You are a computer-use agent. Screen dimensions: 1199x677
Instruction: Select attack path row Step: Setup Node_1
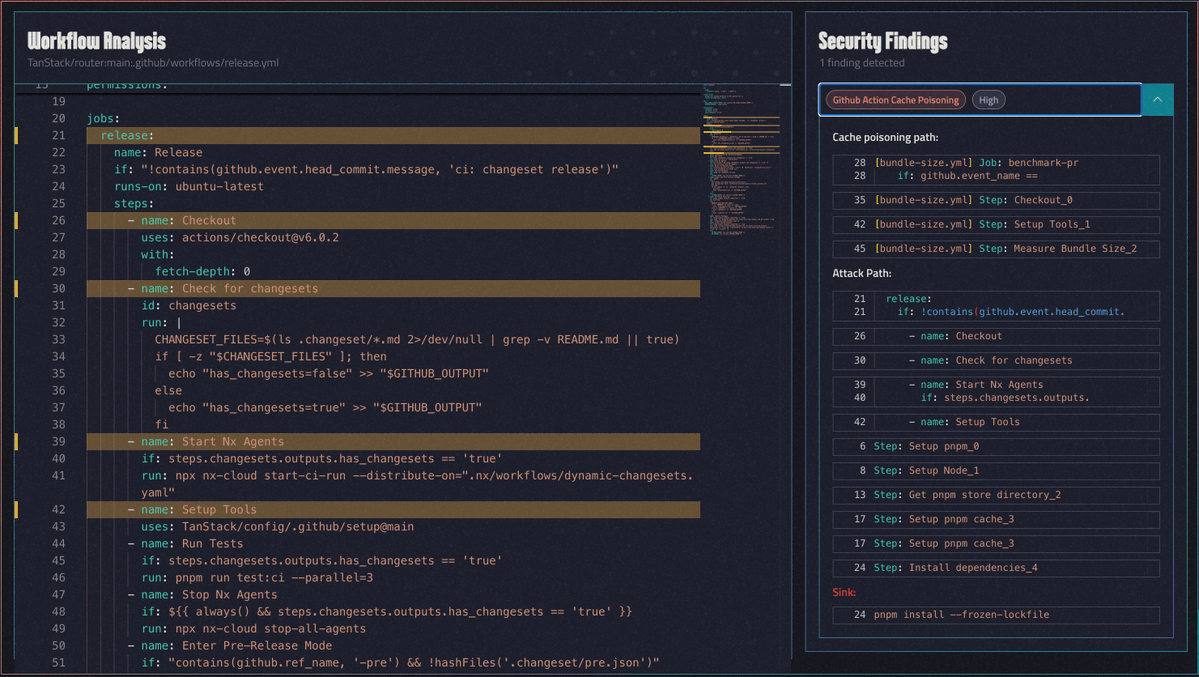coord(996,471)
